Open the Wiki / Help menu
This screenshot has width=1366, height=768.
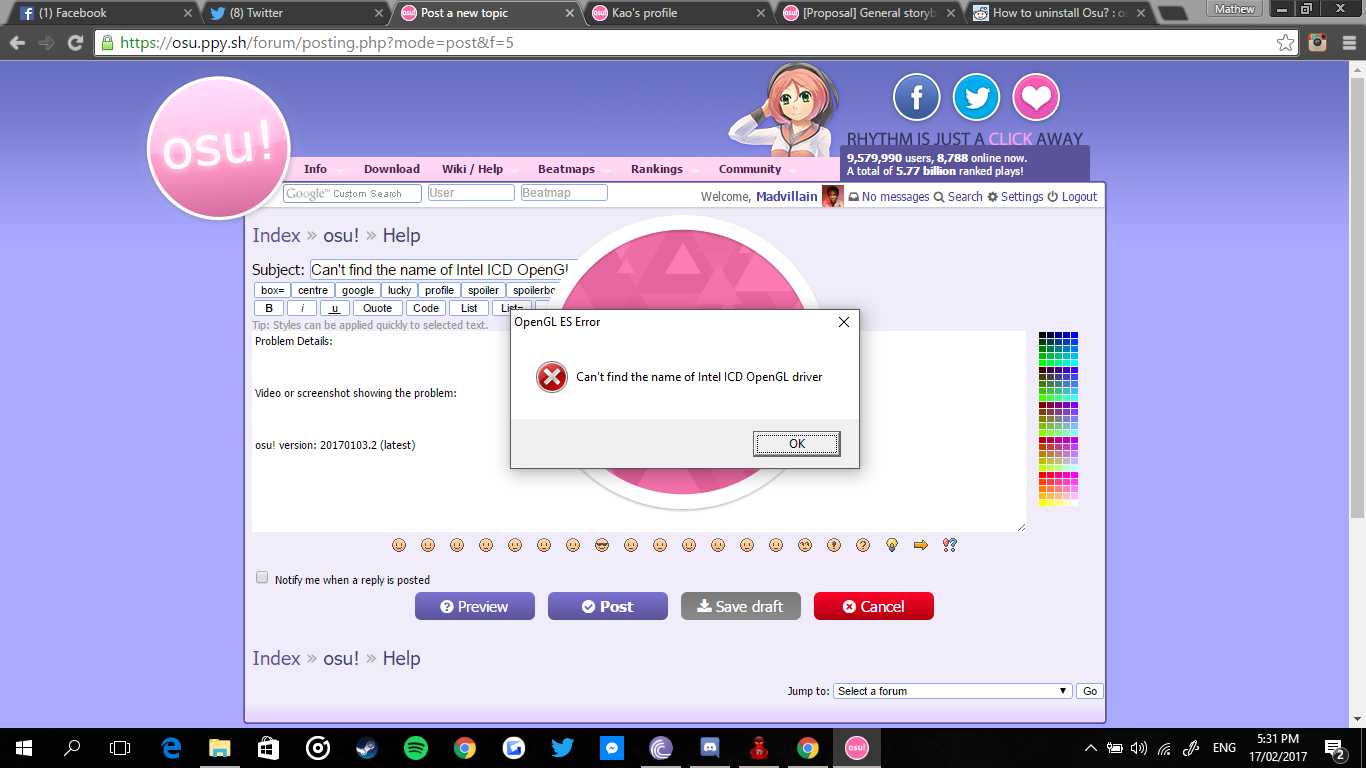click(472, 169)
